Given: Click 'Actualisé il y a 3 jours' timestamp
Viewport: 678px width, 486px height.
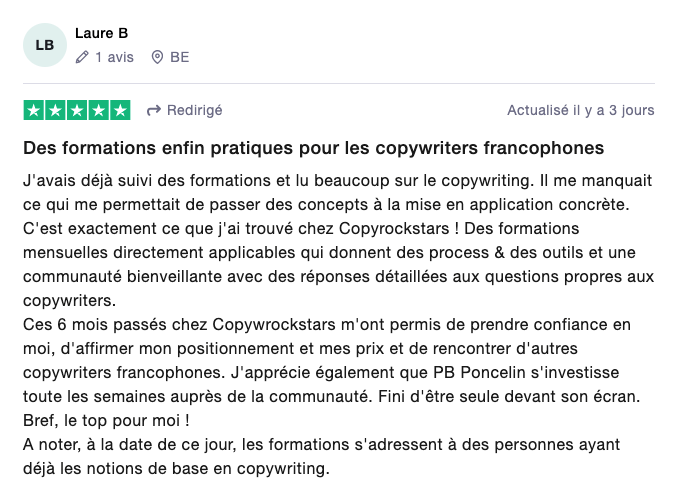Looking at the screenshot, I should tap(580, 110).
